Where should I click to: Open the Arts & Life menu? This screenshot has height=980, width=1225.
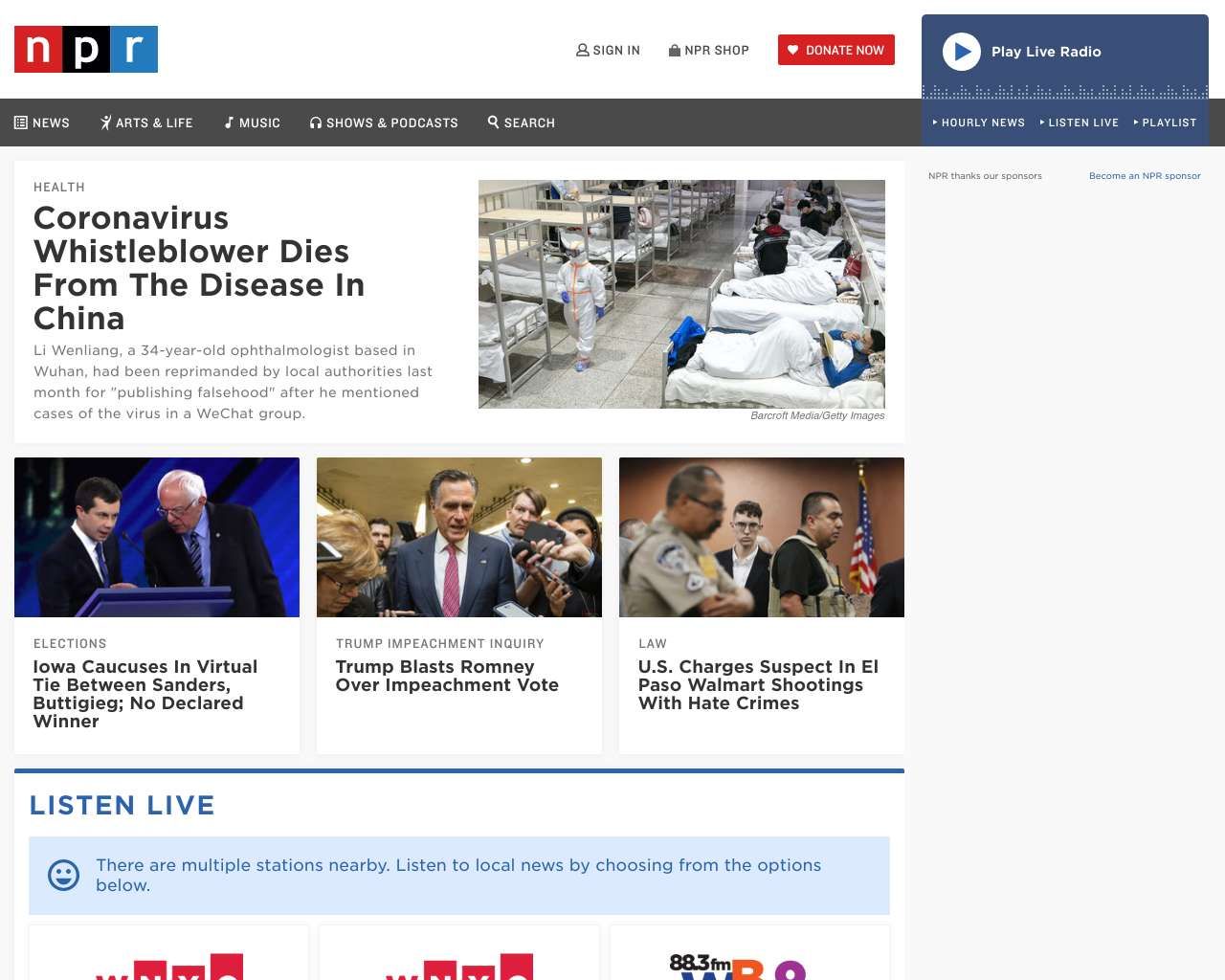pos(146,122)
